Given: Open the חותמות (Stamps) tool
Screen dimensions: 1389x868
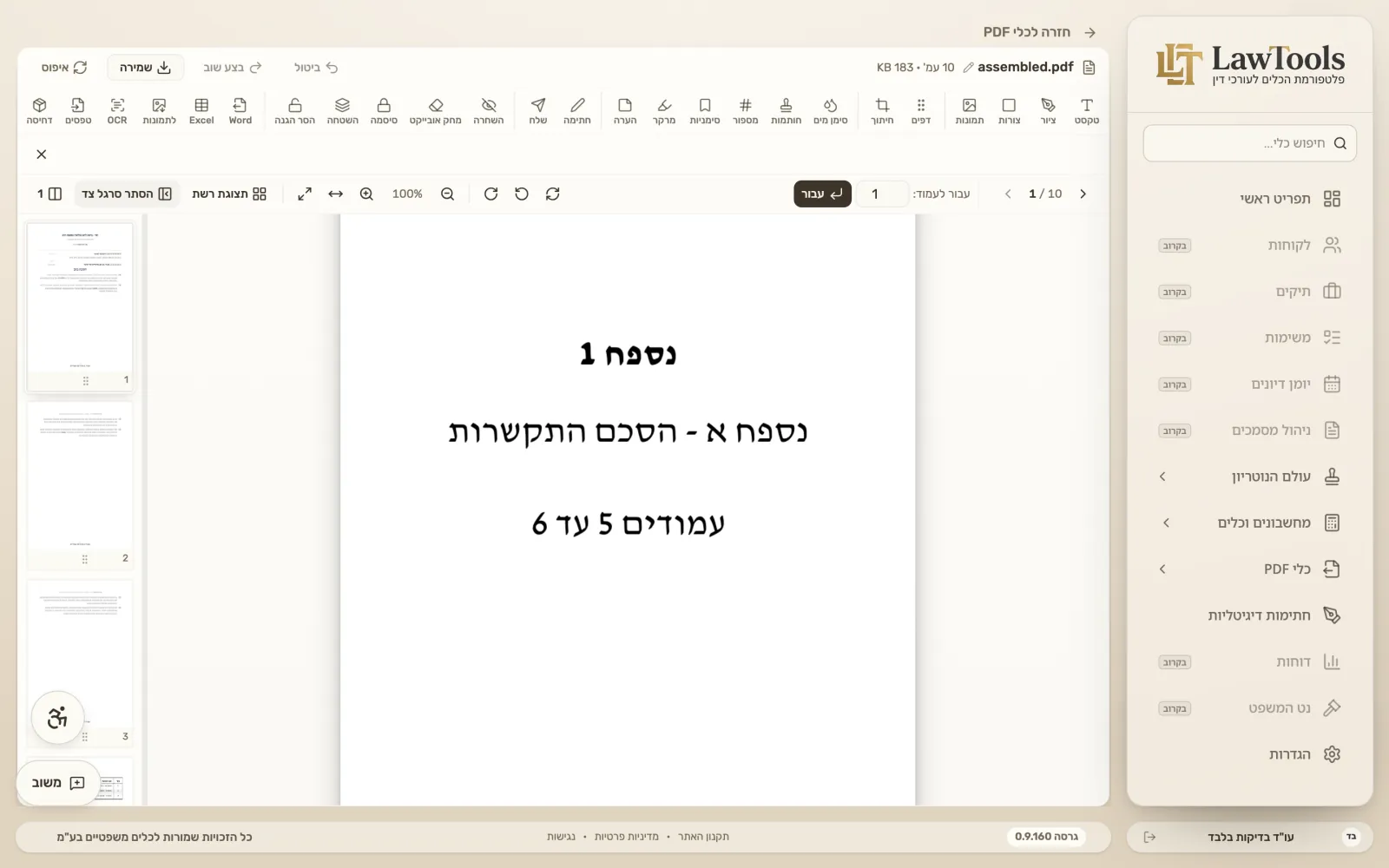Looking at the screenshot, I should (x=786, y=111).
